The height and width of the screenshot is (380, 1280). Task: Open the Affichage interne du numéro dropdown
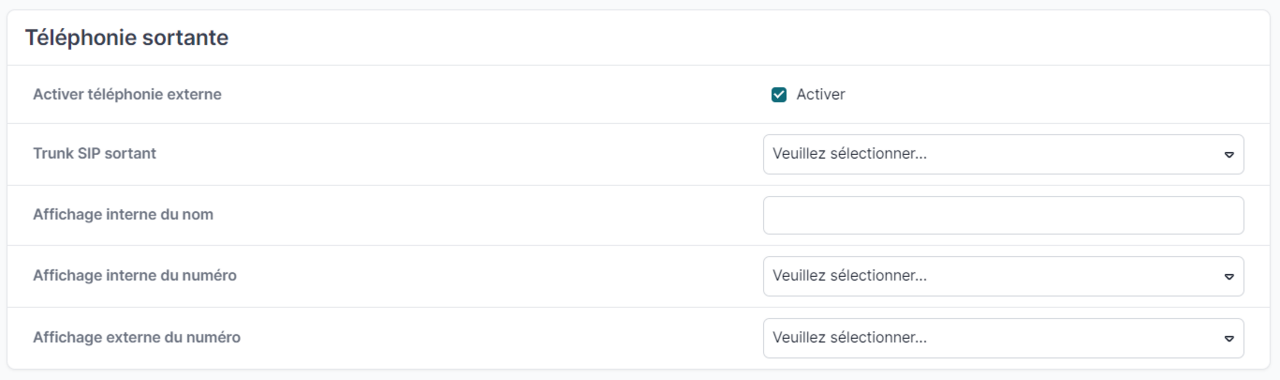click(x=1003, y=276)
